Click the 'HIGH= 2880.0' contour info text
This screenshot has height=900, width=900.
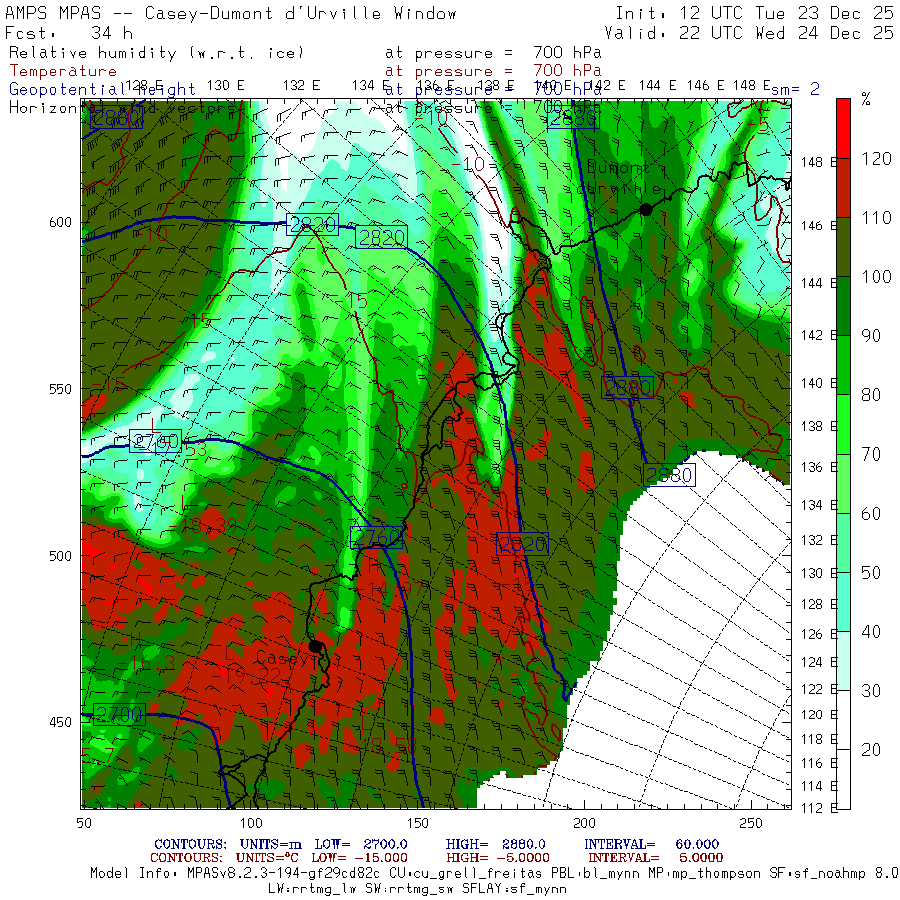(x=495, y=844)
